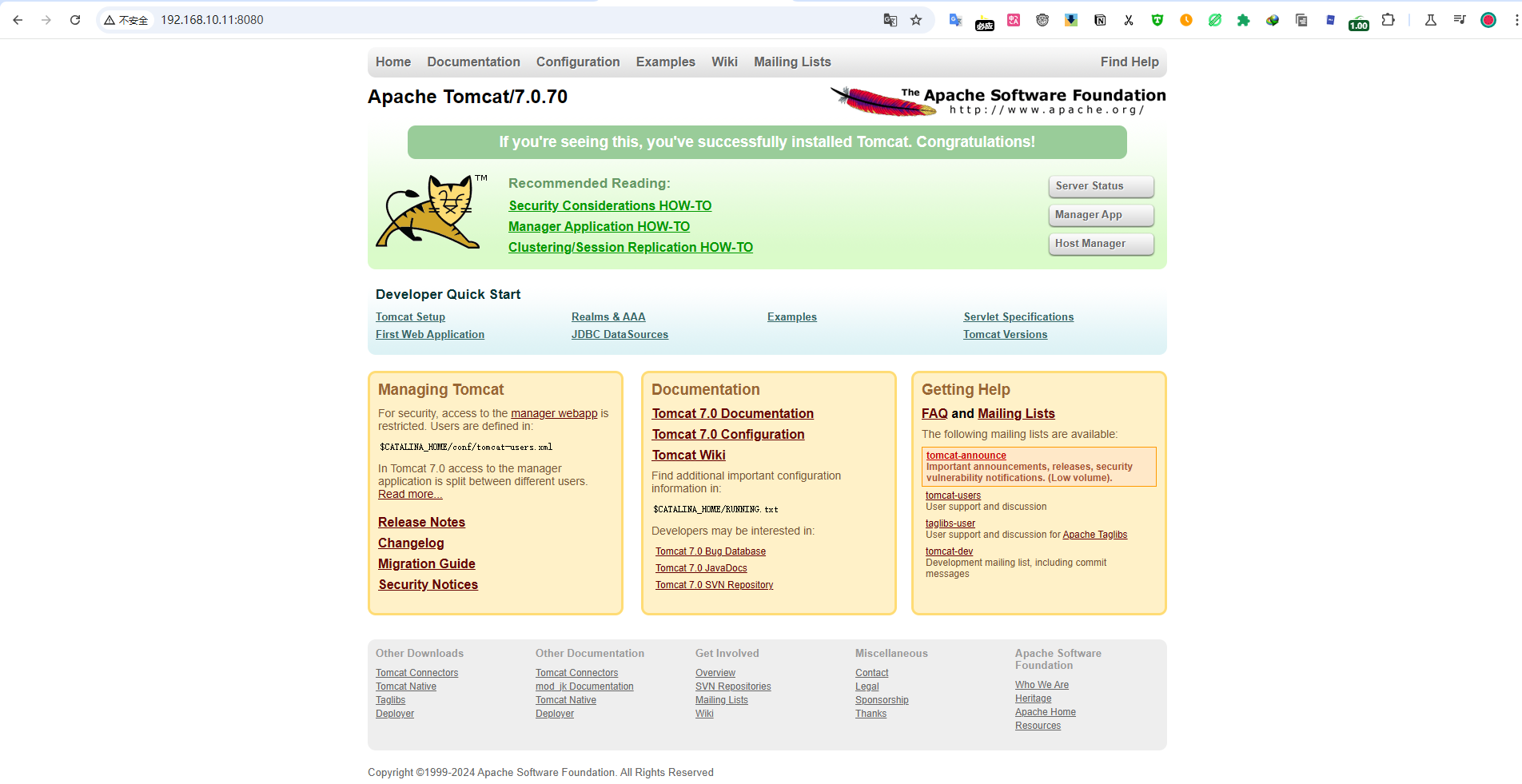Open the JDBC DataSources link
The image size is (1522, 784).
tap(620, 334)
